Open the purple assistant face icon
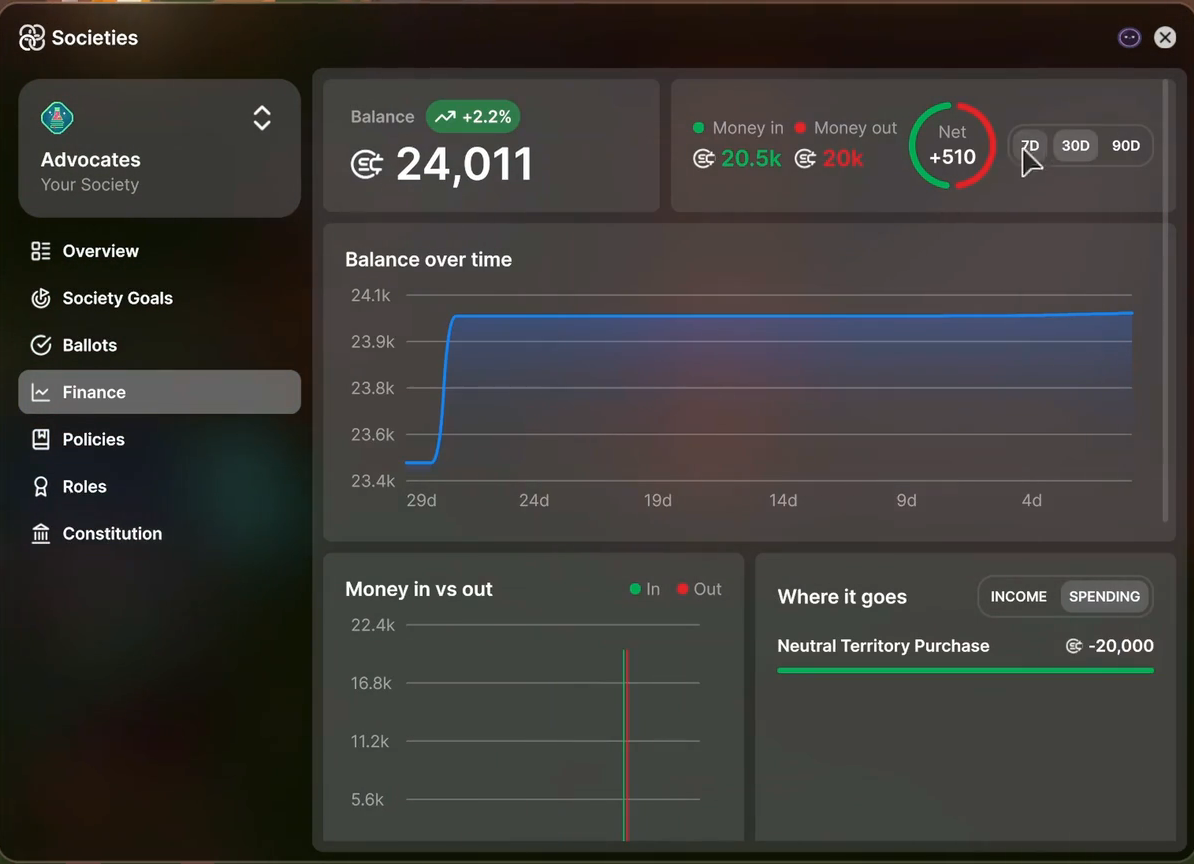The height and width of the screenshot is (864, 1194). pyautogui.click(x=1129, y=37)
